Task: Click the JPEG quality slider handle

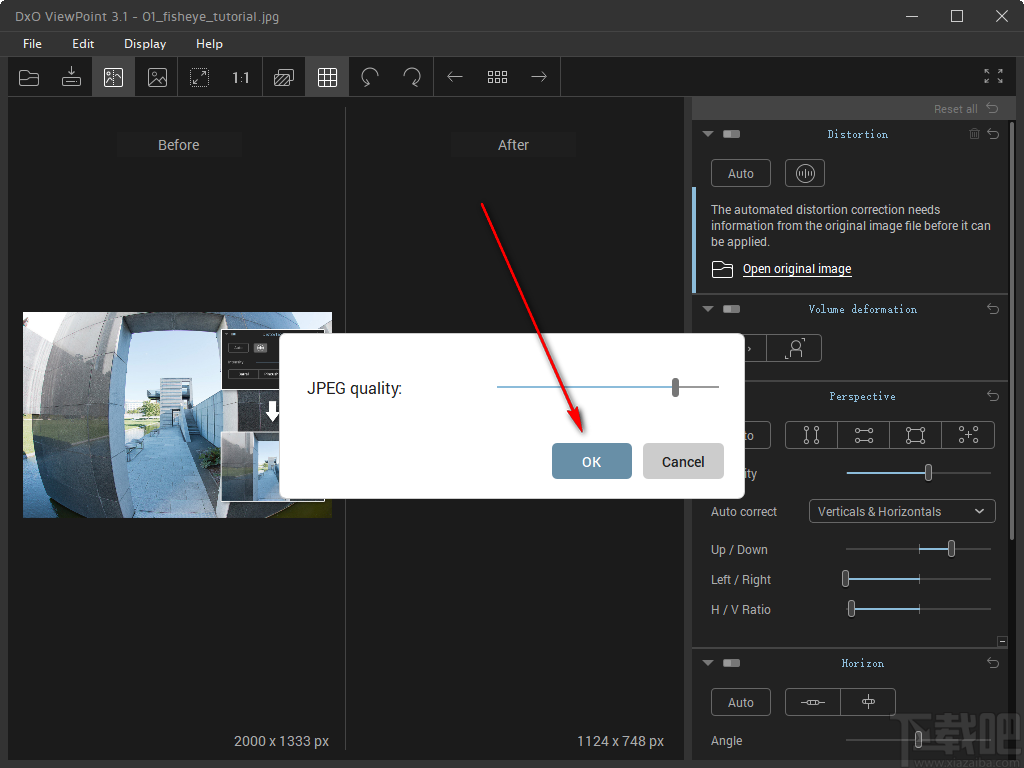Action: coord(676,387)
